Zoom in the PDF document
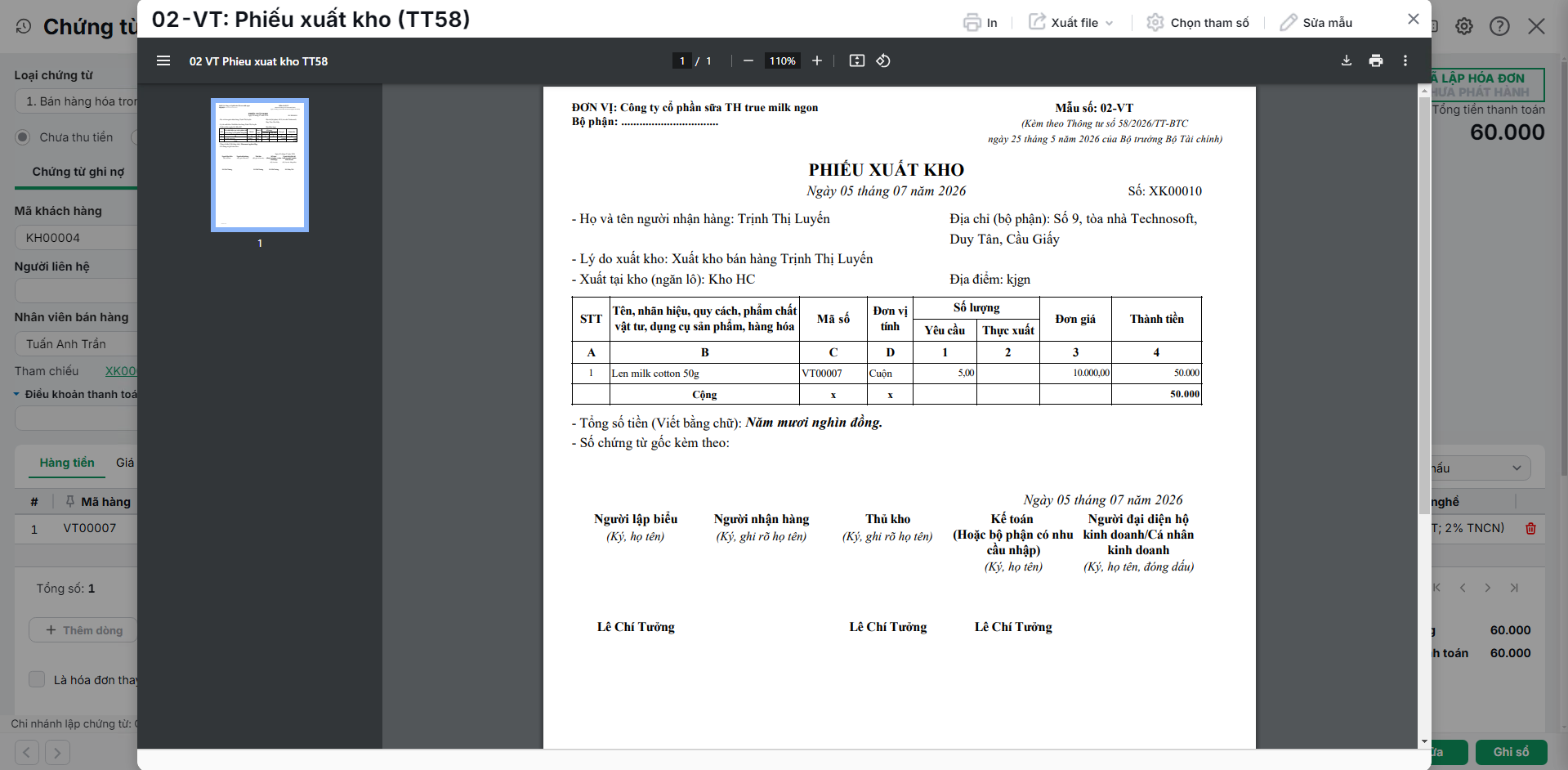 click(816, 60)
